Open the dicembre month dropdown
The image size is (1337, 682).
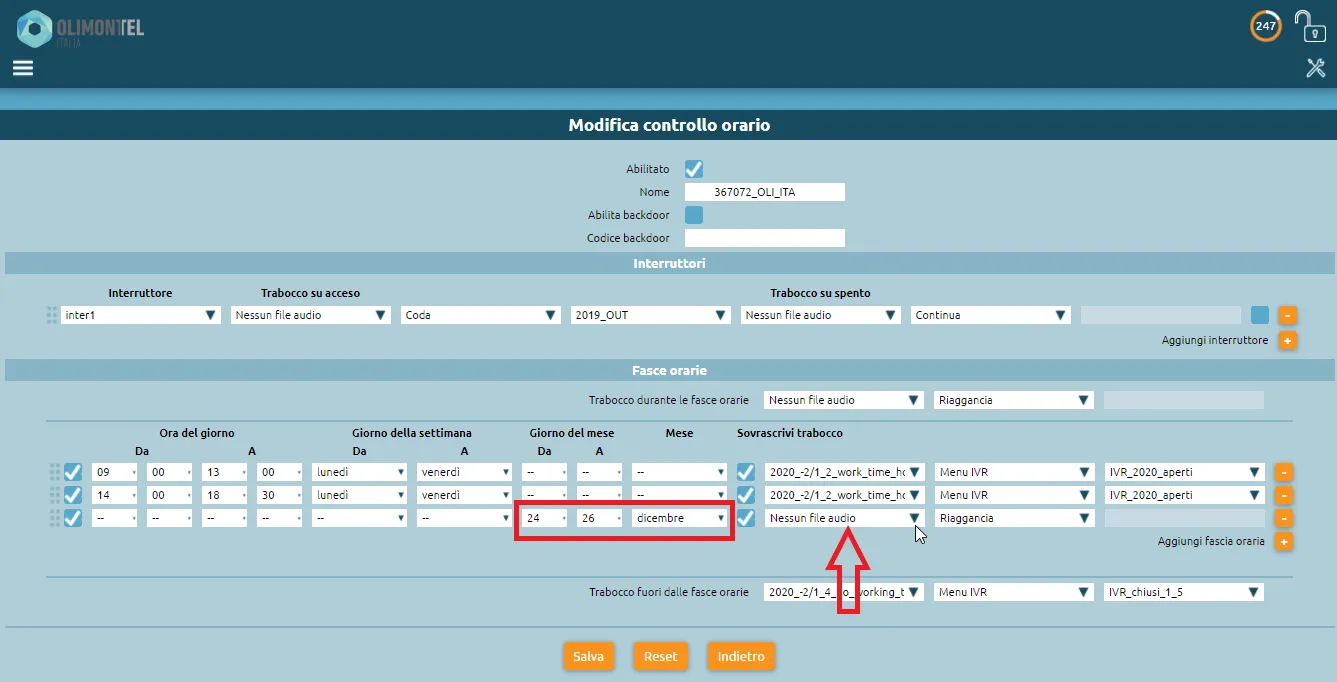tap(678, 518)
